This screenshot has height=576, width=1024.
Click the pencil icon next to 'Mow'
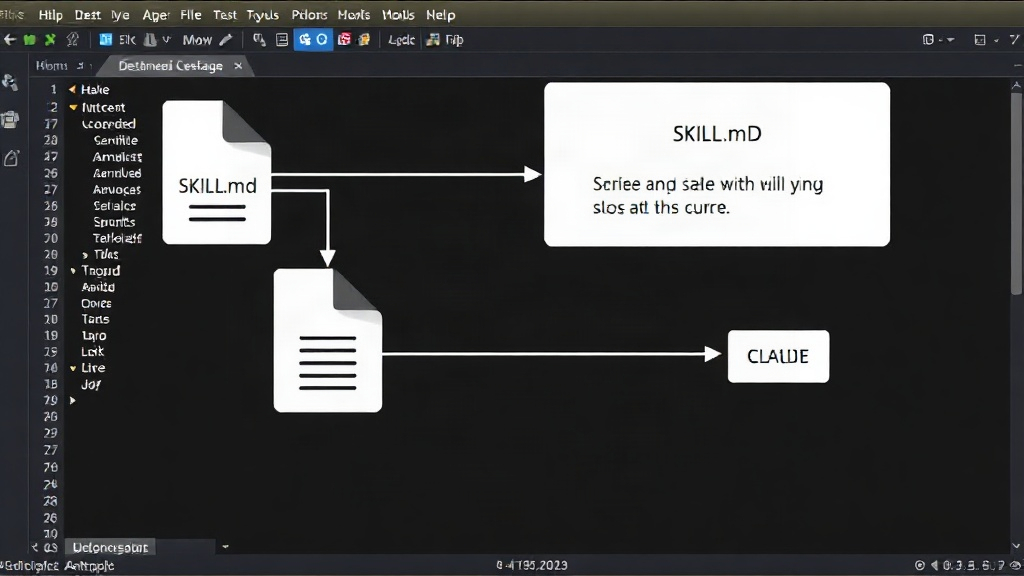[226, 40]
